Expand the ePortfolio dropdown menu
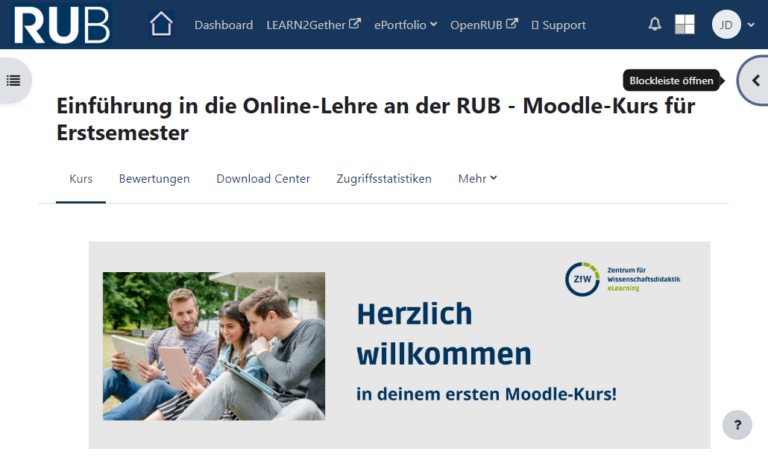Screen dimensions: 768x463 [406, 25]
